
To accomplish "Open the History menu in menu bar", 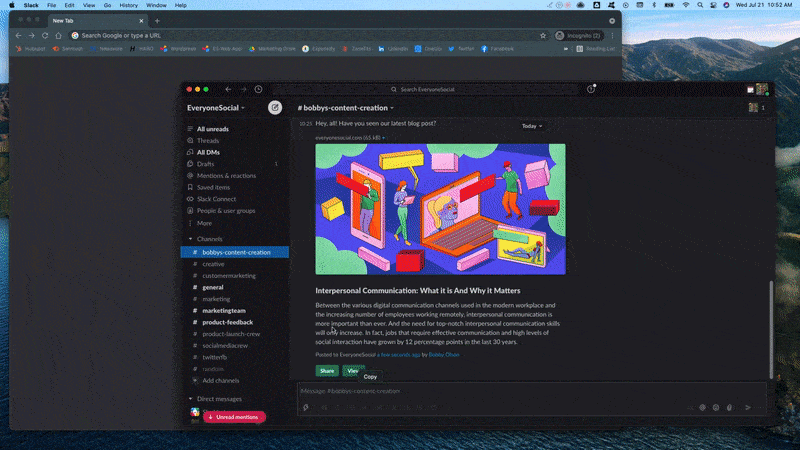I will point(129,5).
